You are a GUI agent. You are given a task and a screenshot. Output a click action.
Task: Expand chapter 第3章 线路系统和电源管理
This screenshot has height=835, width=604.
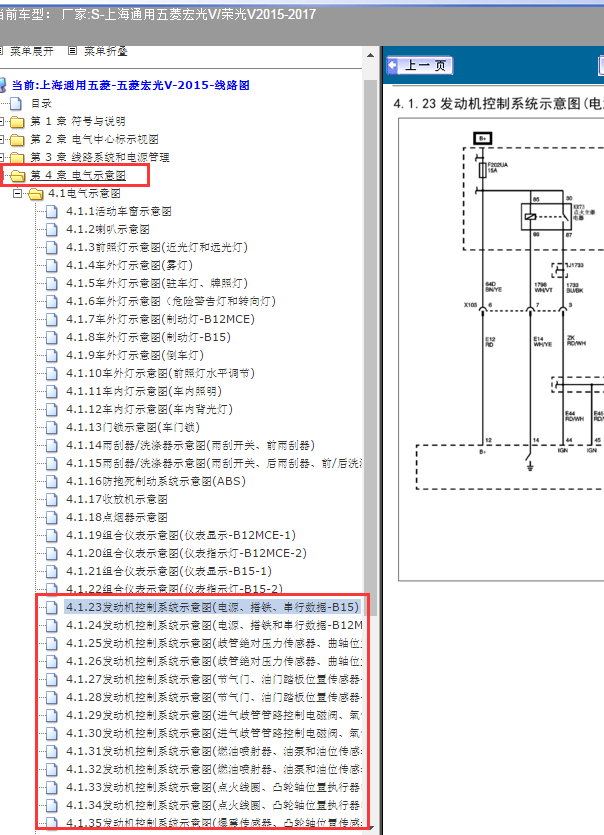(x=100, y=158)
